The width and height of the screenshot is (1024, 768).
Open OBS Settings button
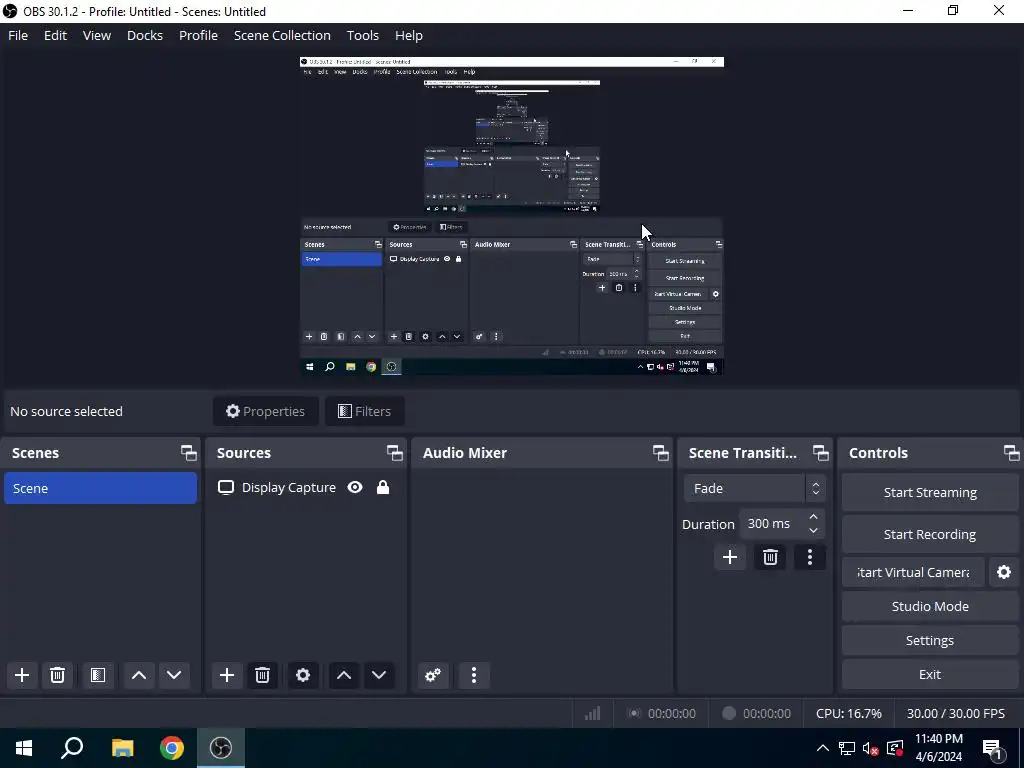(930, 641)
